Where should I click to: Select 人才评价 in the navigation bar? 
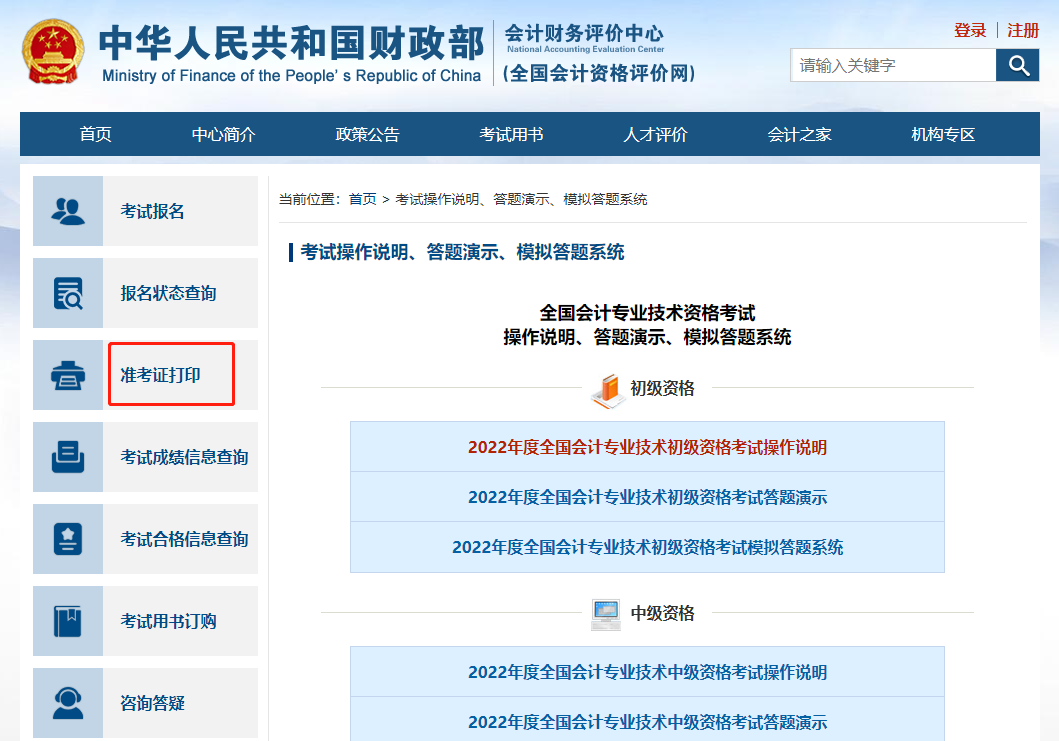[x=655, y=135]
